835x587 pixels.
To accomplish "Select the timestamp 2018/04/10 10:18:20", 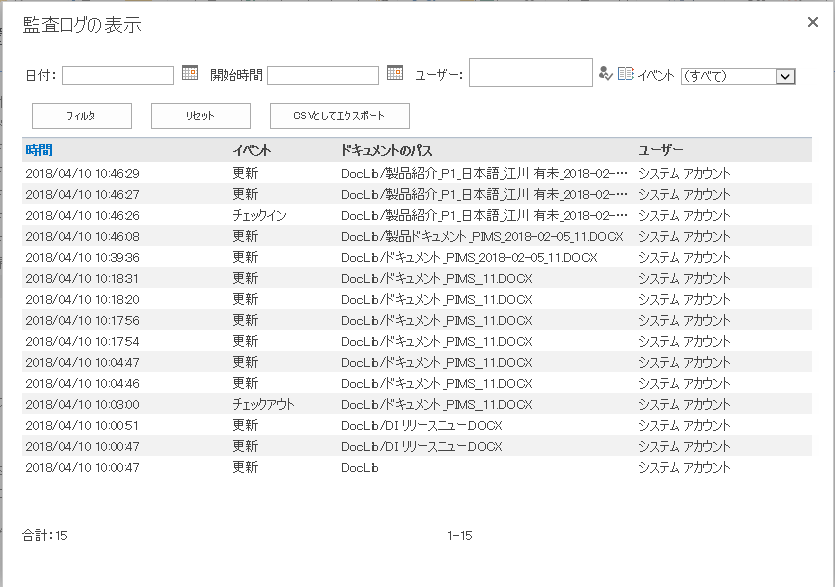I will click(x=83, y=300).
